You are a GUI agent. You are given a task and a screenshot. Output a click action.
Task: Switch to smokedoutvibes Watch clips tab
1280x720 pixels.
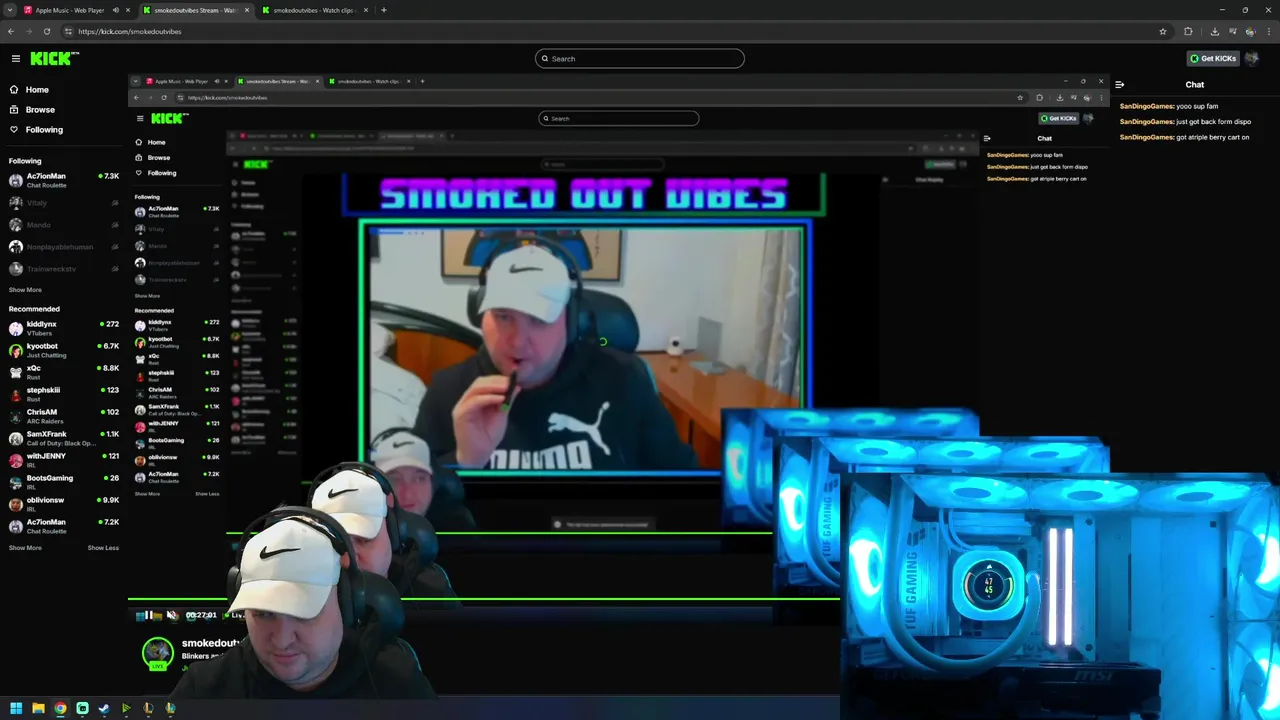click(315, 10)
